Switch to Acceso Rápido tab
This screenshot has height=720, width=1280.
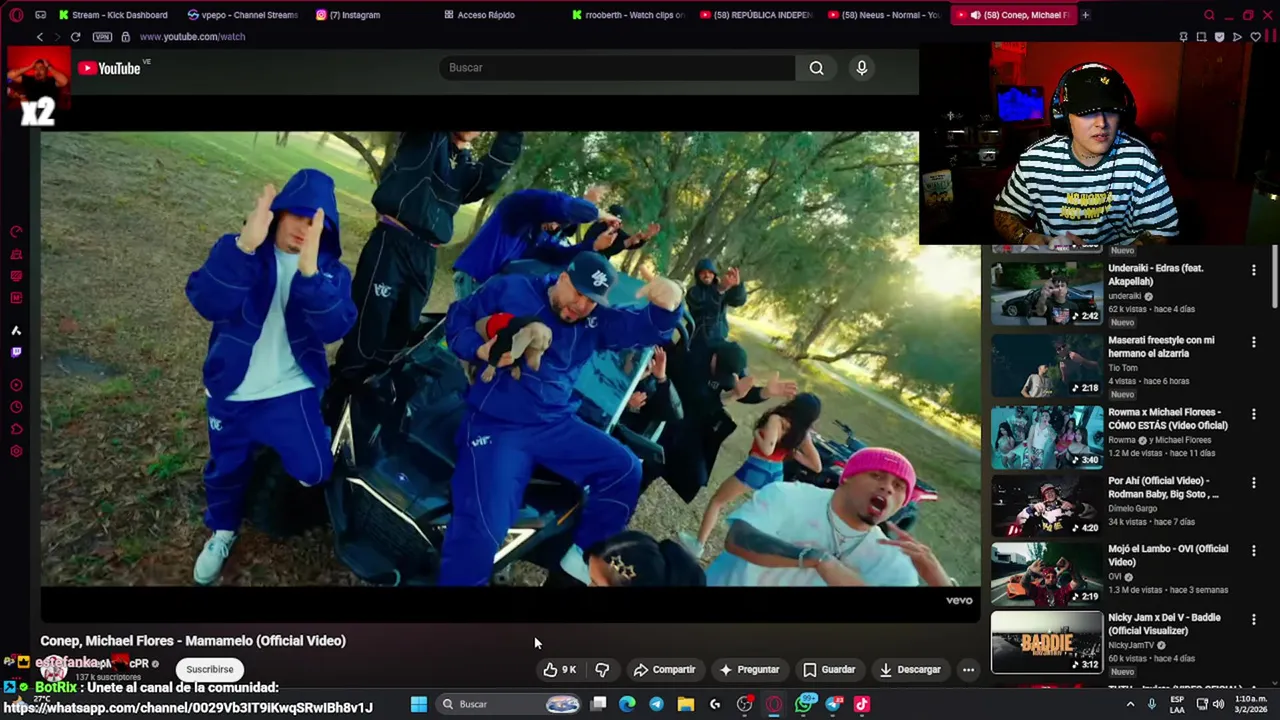479,15
